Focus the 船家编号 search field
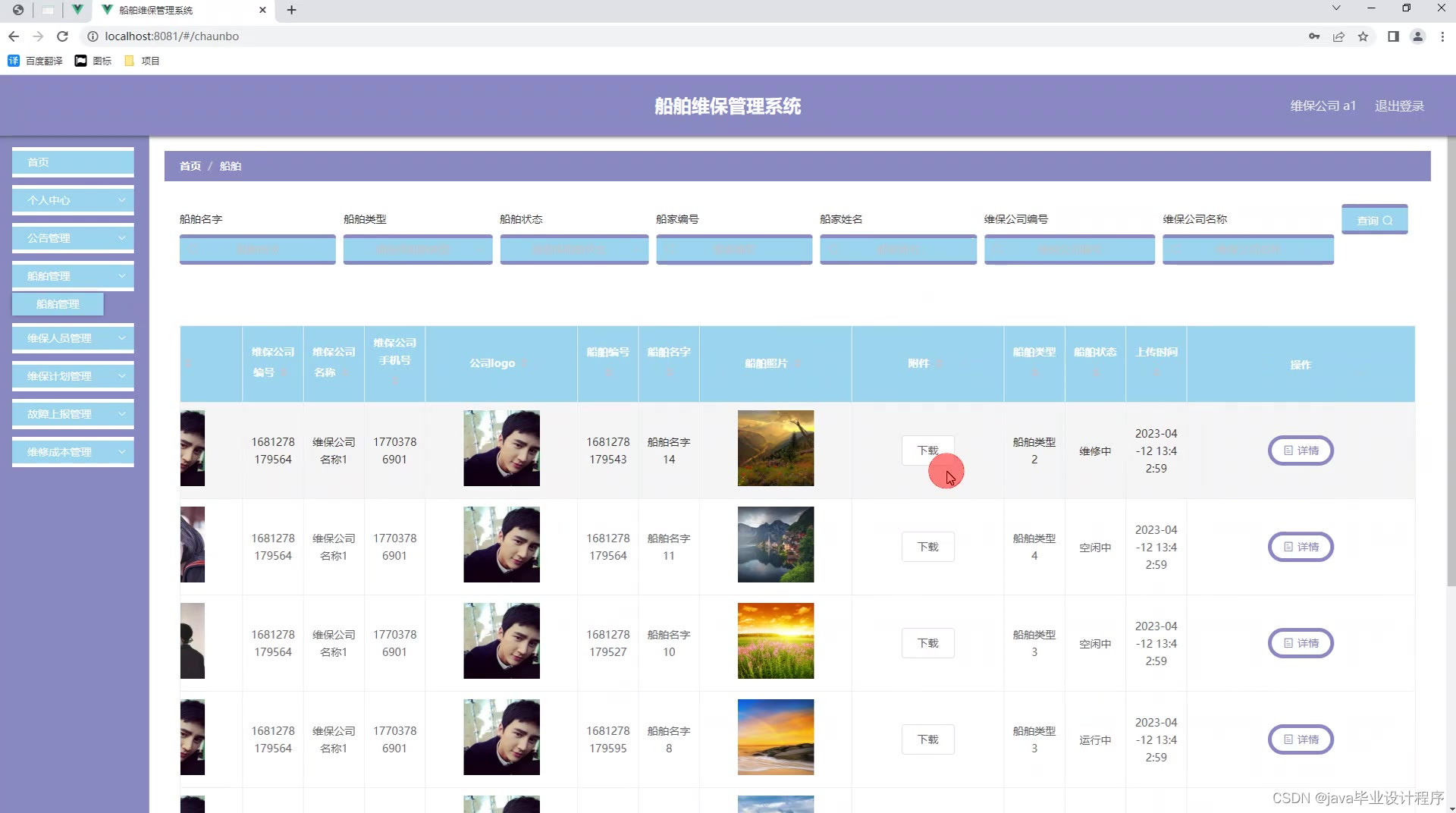The image size is (1456, 813). coord(734,250)
